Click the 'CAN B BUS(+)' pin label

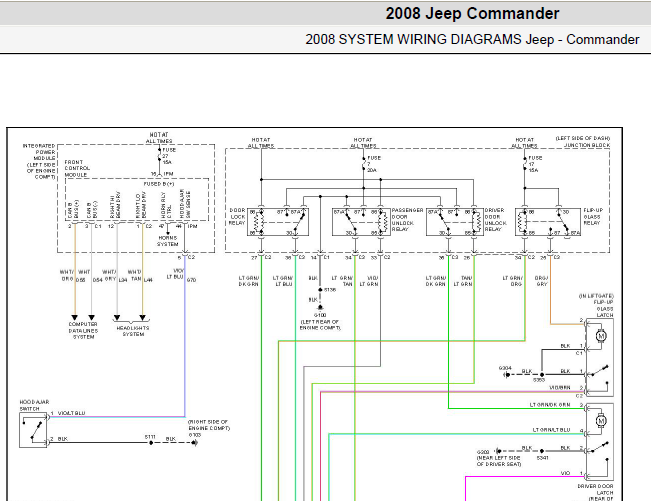click(x=73, y=210)
